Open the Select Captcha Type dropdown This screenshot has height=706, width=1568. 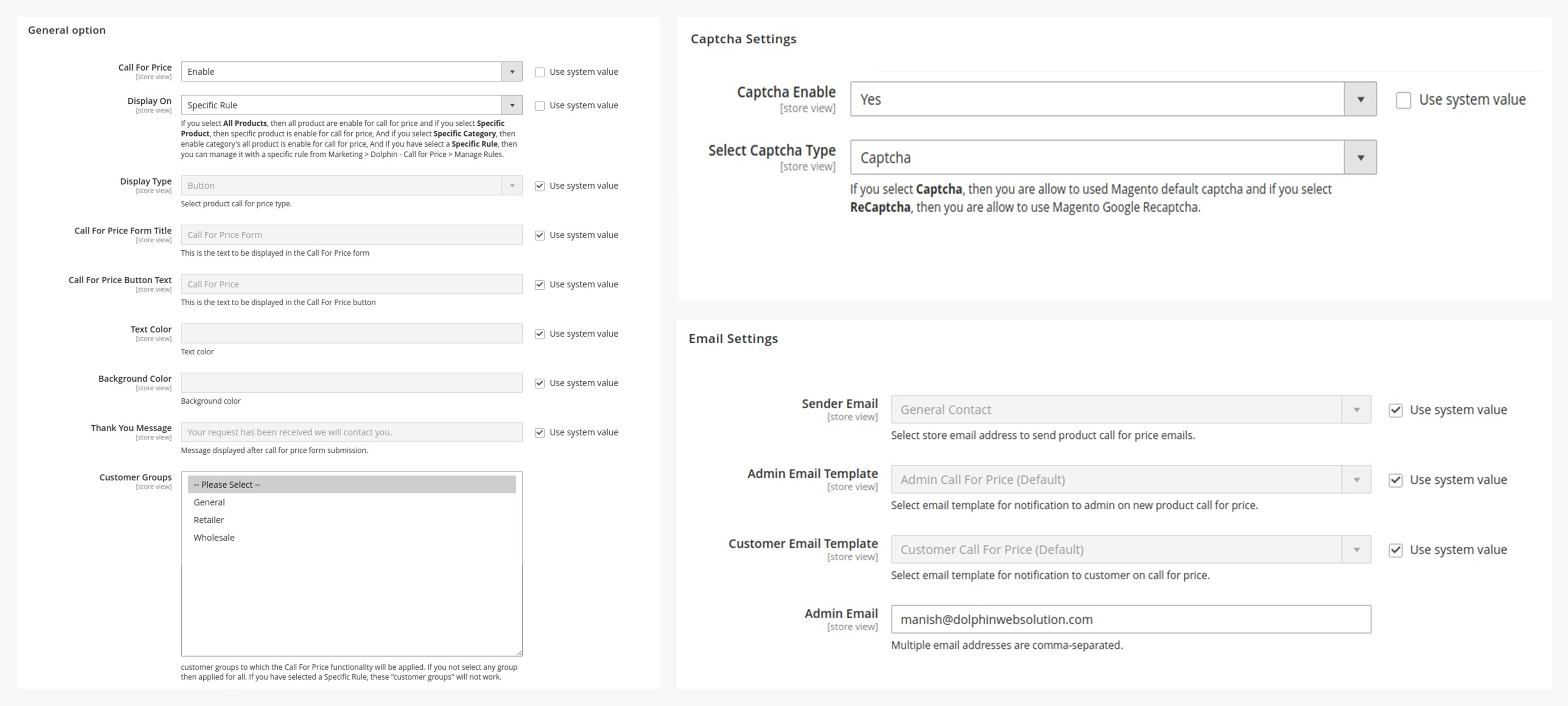1113,158
